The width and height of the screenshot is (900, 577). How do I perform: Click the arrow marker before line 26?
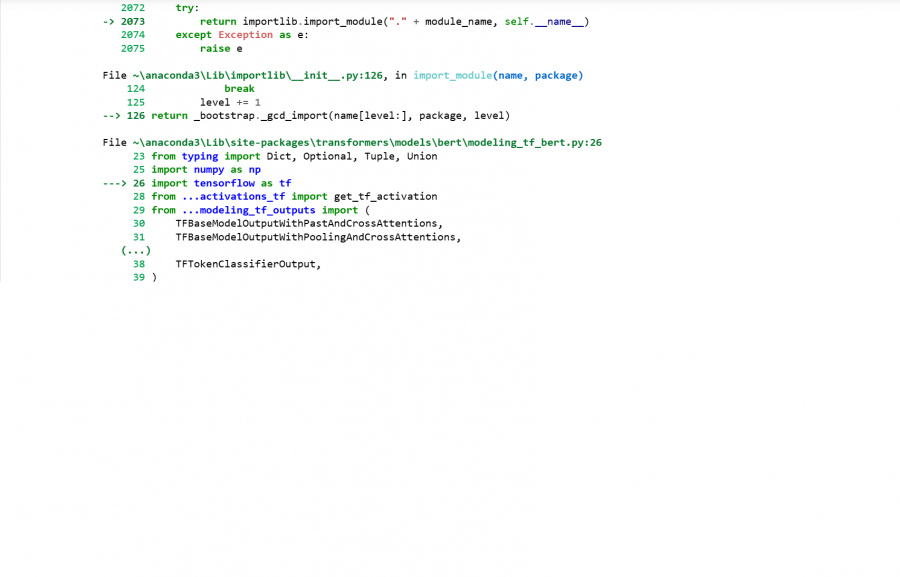115,183
